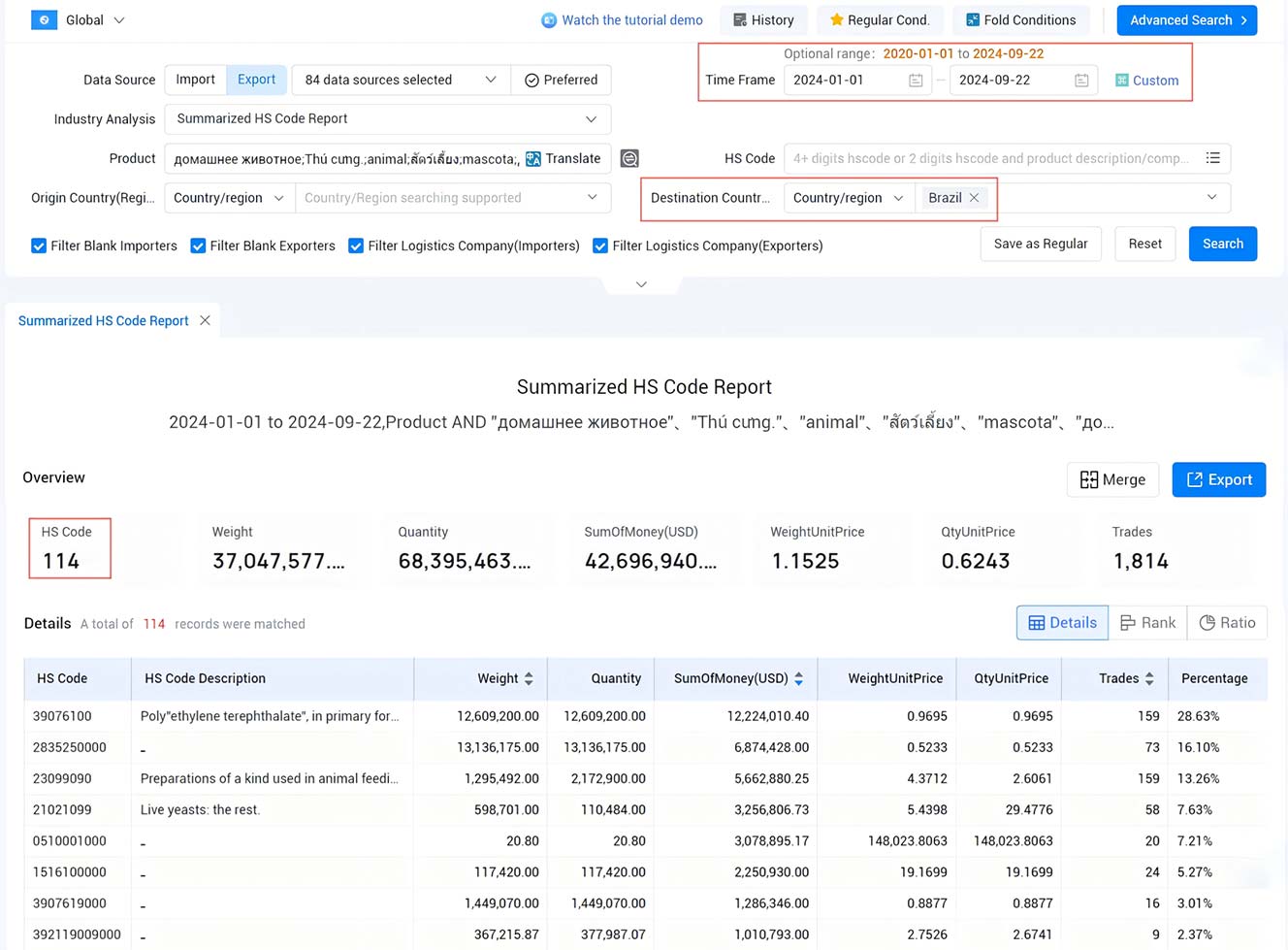Screen dimensions: 1288x950
Task: Click the round icon beside Translate
Action: (x=629, y=158)
